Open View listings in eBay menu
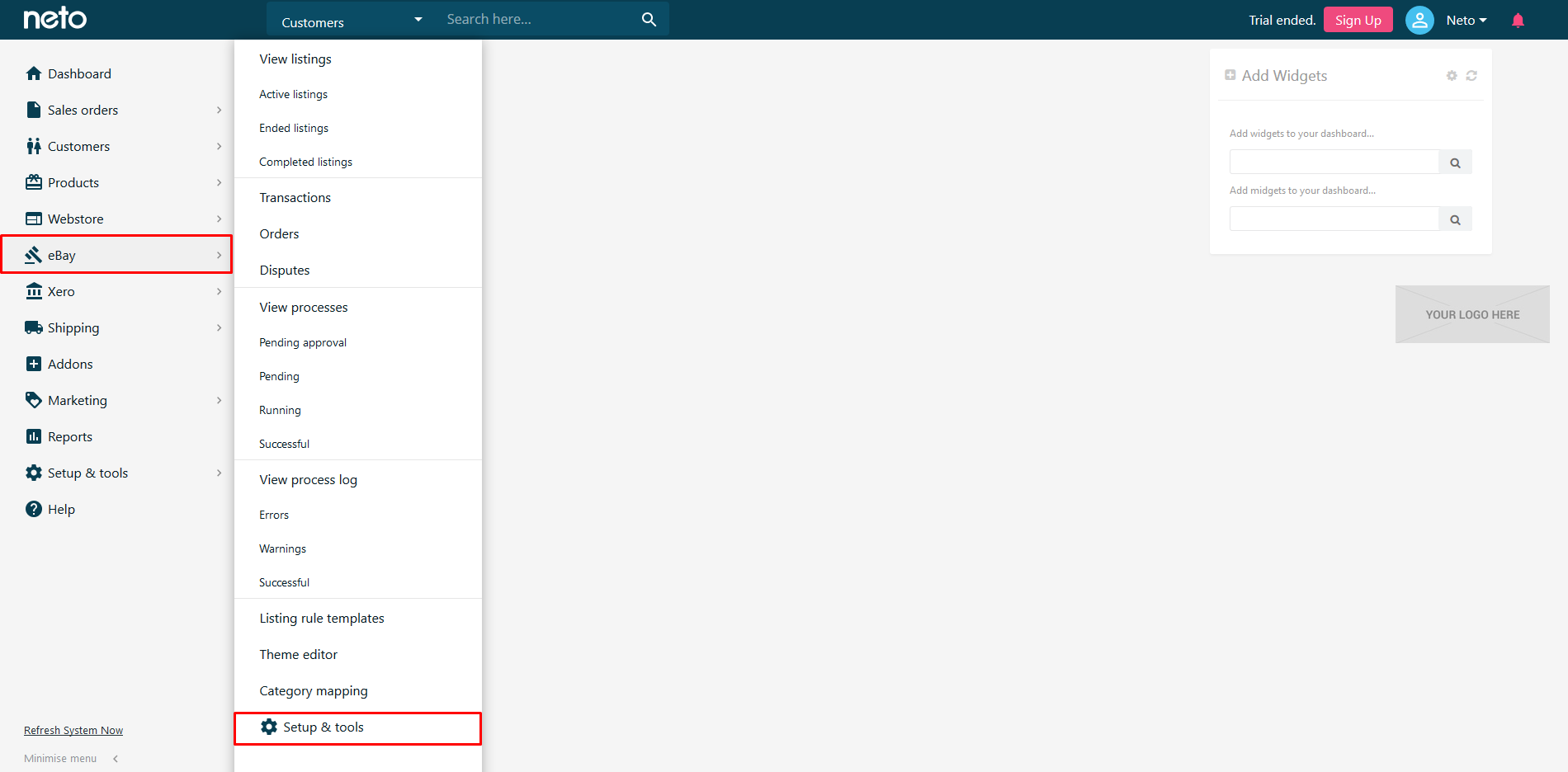 tap(295, 59)
